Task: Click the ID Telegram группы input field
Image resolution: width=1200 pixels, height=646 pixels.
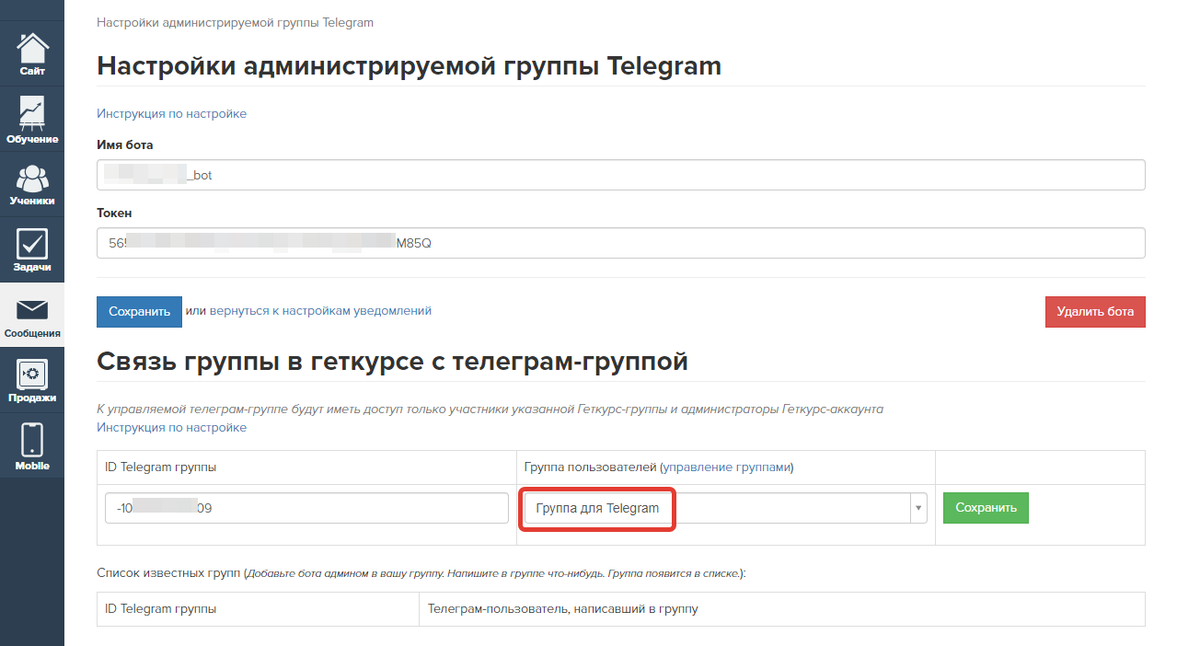Action: coord(307,508)
